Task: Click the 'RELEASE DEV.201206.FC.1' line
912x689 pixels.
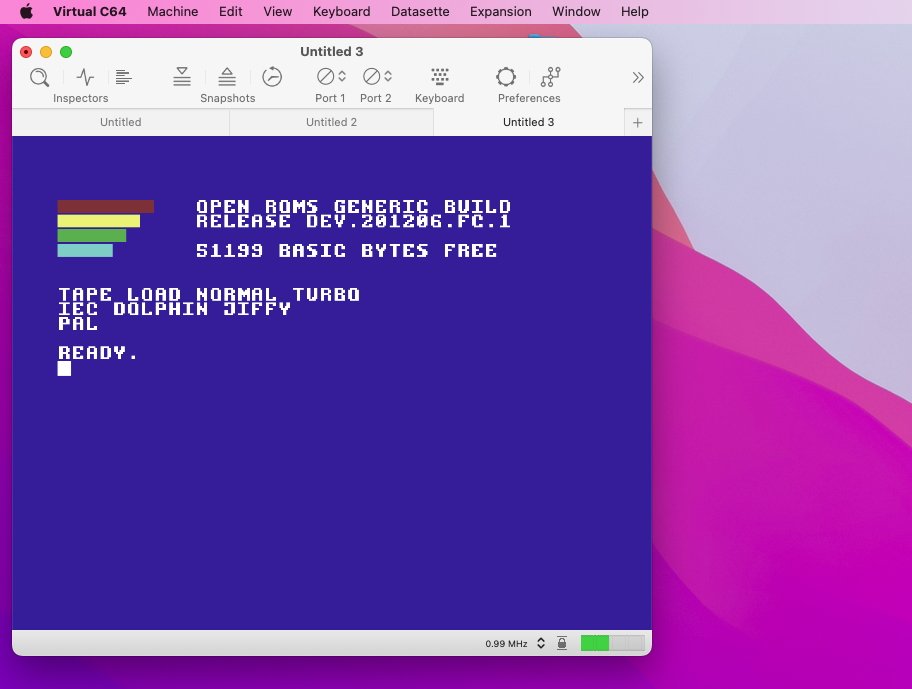Action: click(x=354, y=221)
